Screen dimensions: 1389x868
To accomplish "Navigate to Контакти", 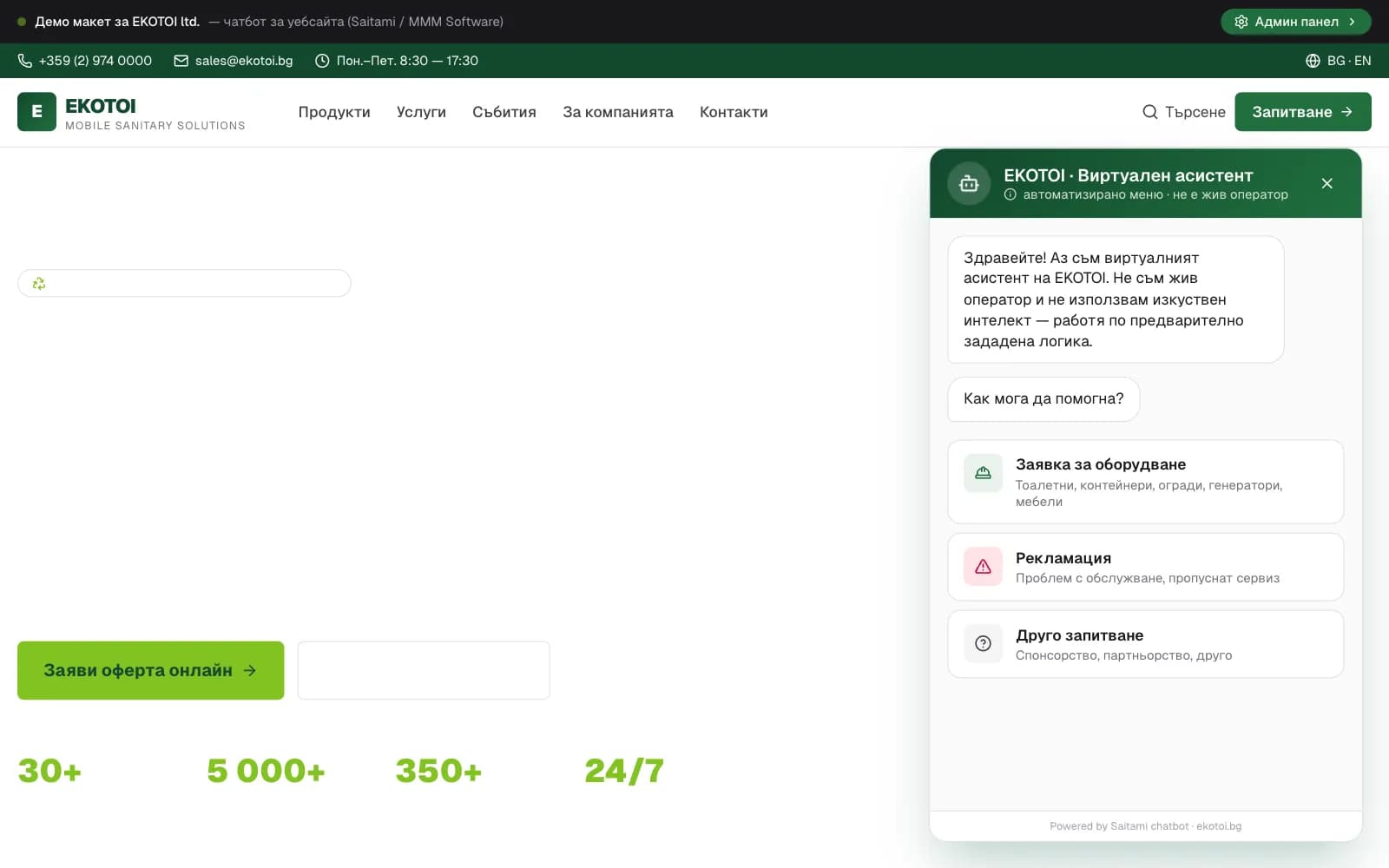I will [x=734, y=112].
